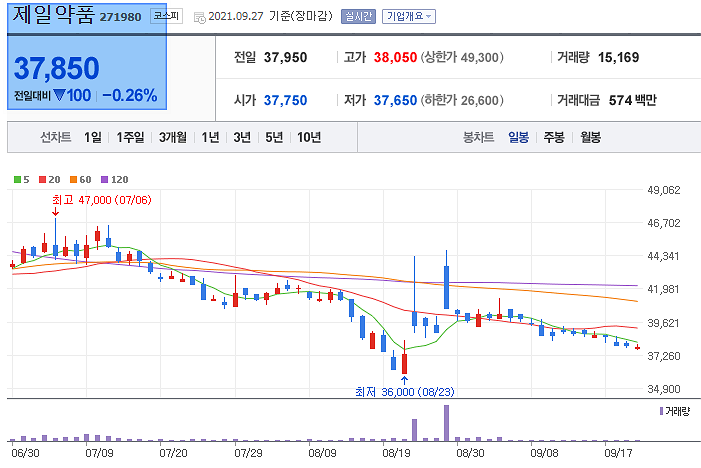The height and width of the screenshot is (468, 701).
Task: Click the 저가 value 37,650
Action: click(x=395, y=100)
